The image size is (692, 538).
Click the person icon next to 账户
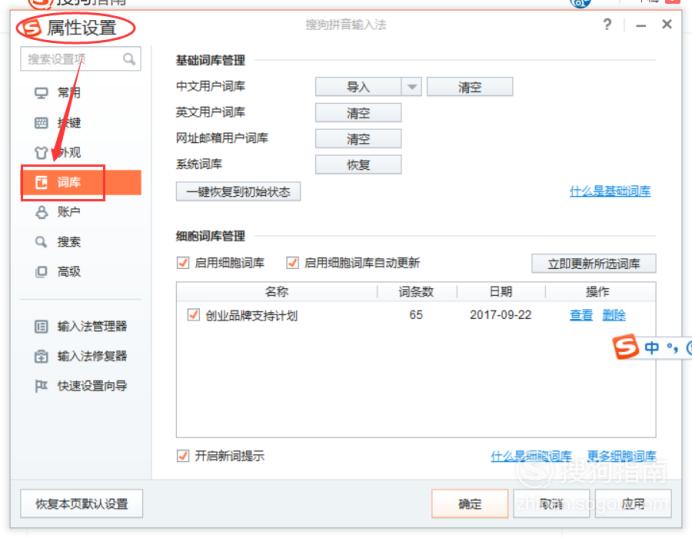(41, 212)
